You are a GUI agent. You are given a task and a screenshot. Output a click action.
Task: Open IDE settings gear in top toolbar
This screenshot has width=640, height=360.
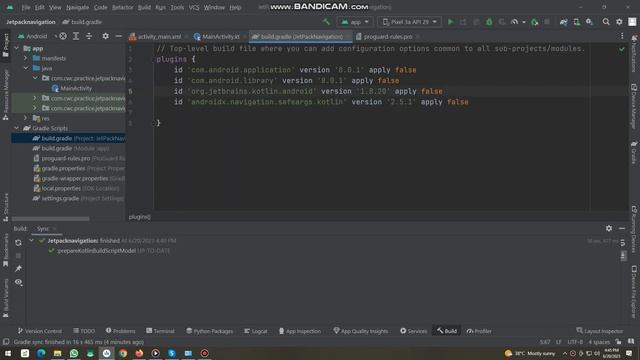[619, 22]
